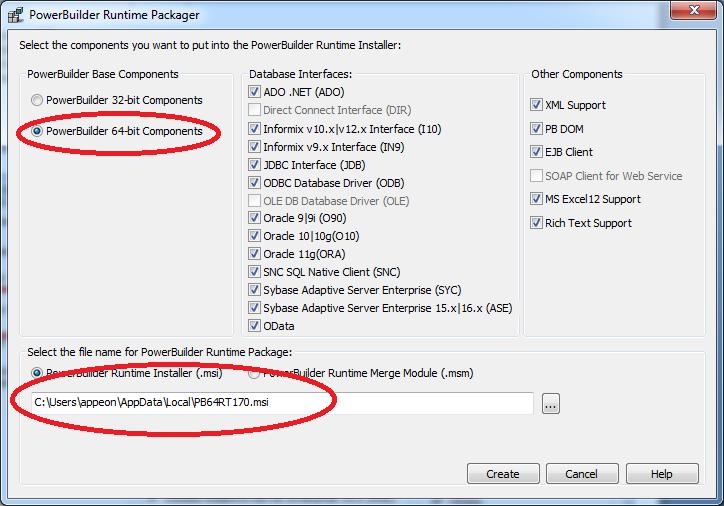The width and height of the screenshot is (724, 506).
Task: Disable XML Support component
Action: click(x=537, y=105)
